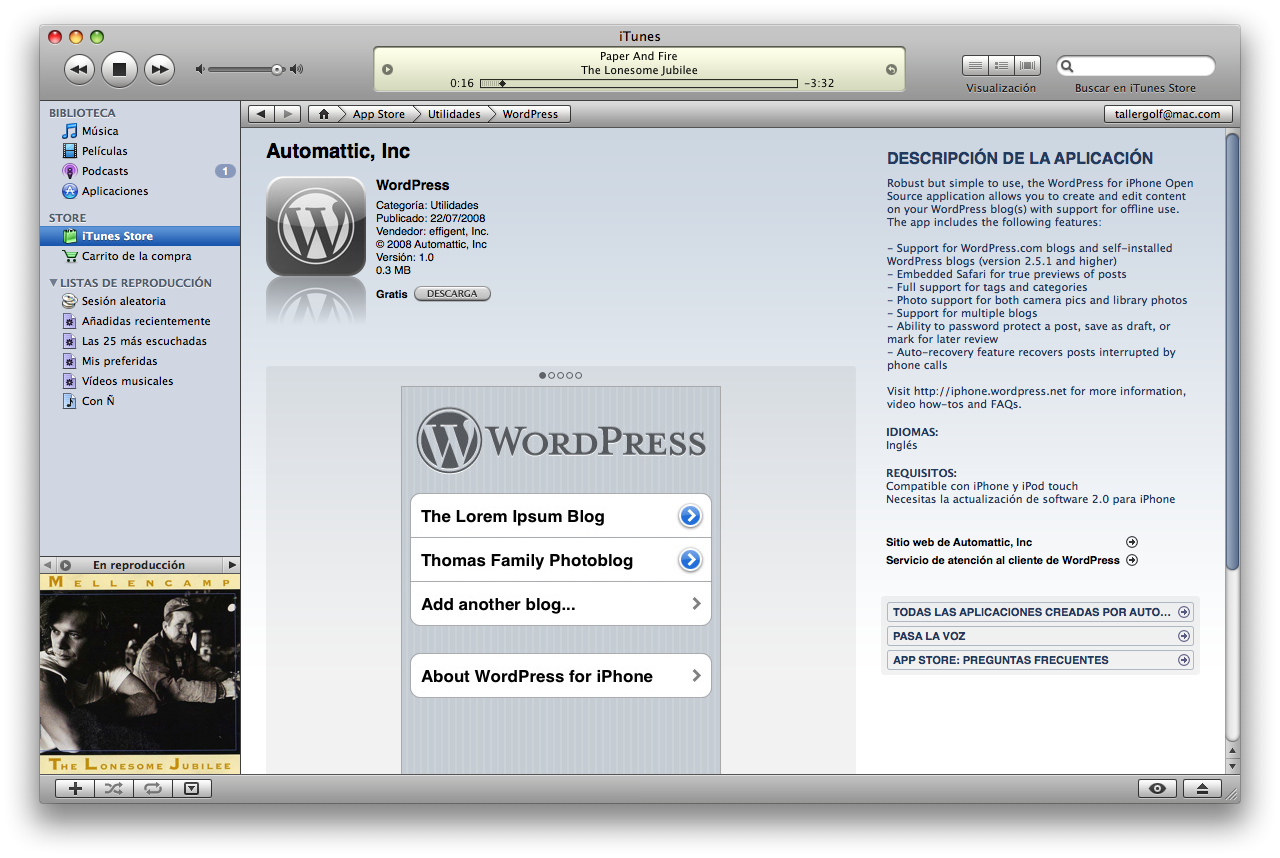Navigate to Utilidades breadcrumb
The width and height of the screenshot is (1280, 858).
pyautogui.click(x=454, y=114)
